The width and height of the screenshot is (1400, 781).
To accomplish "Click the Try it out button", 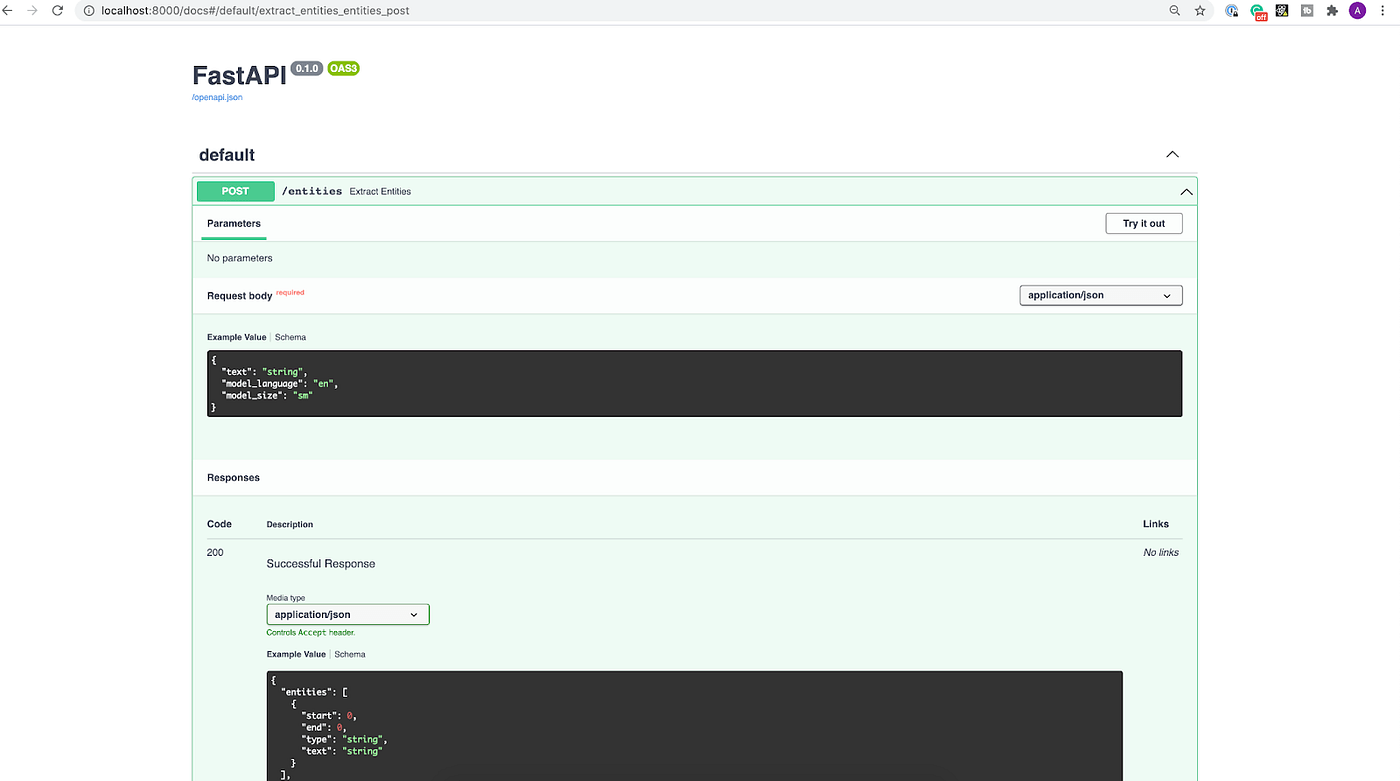I will pyautogui.click(x=1144, y=223).
